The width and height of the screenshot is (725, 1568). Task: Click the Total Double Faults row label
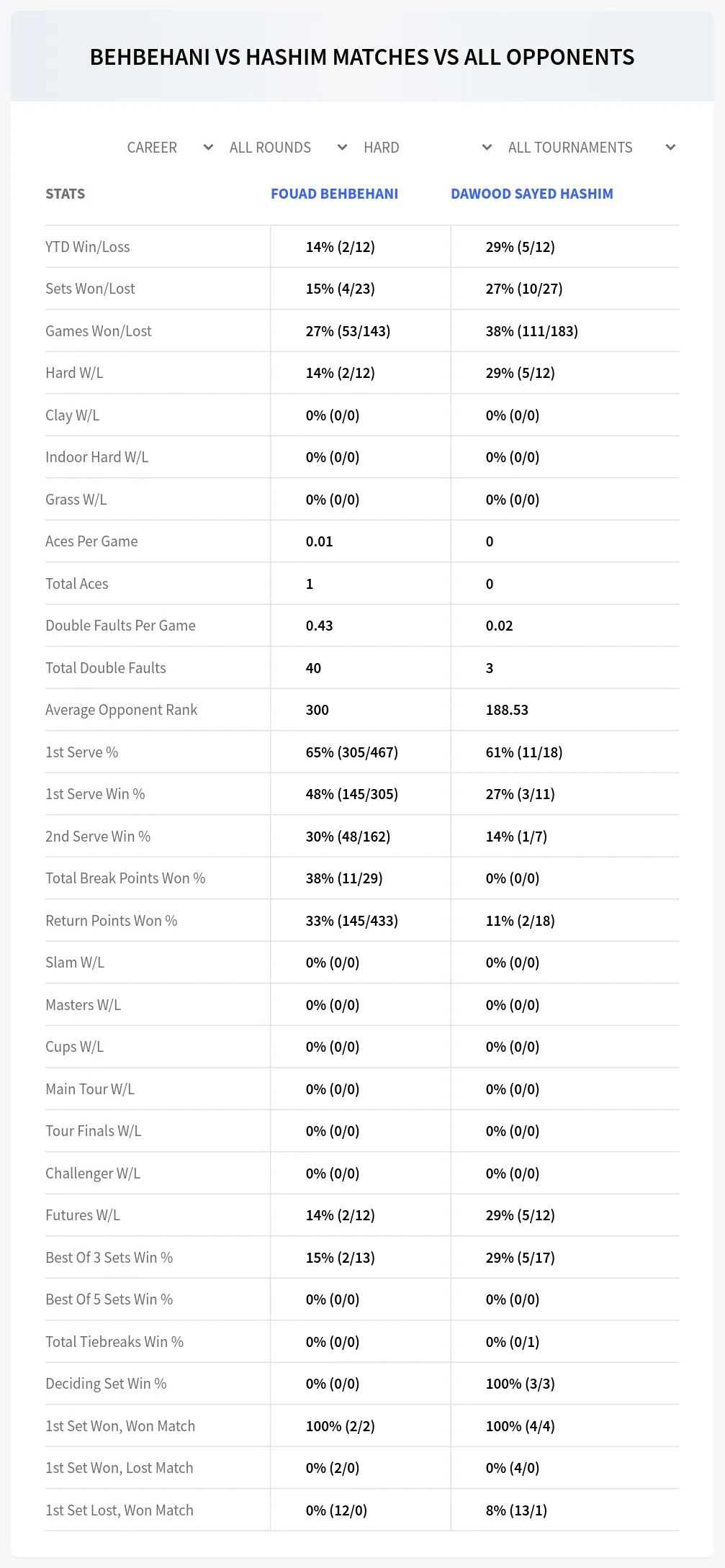(x=106, y=668)
